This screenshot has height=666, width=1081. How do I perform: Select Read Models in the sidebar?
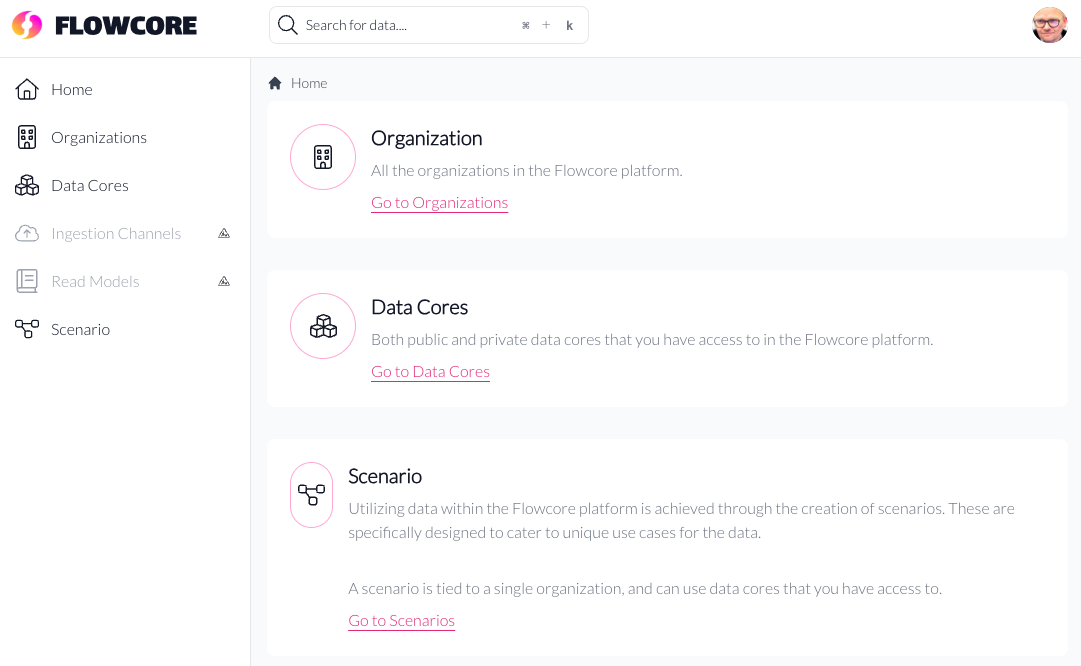pyautogui.click(x=95, y=281)
